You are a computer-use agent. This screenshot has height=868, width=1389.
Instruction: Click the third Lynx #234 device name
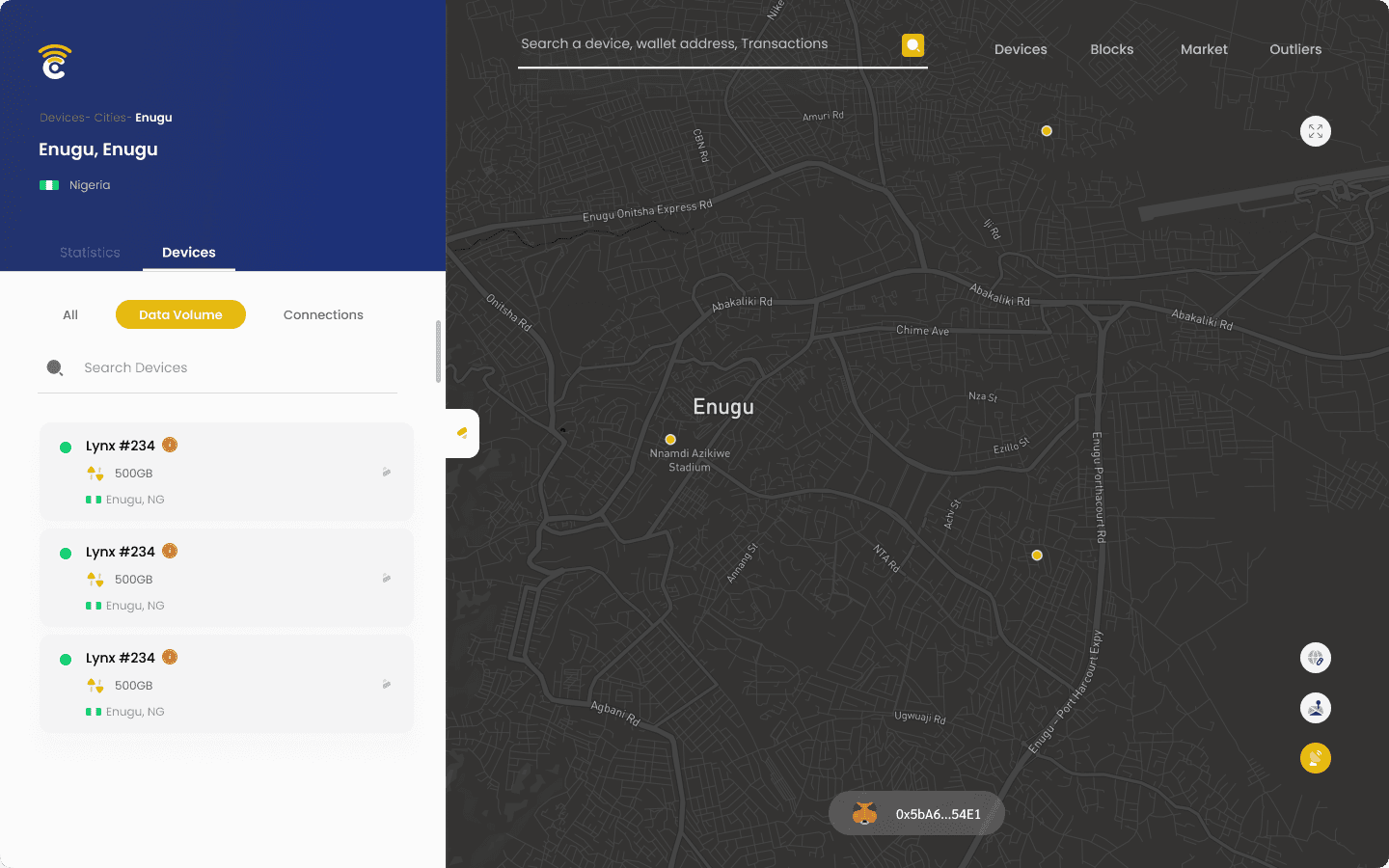point(121,658)
